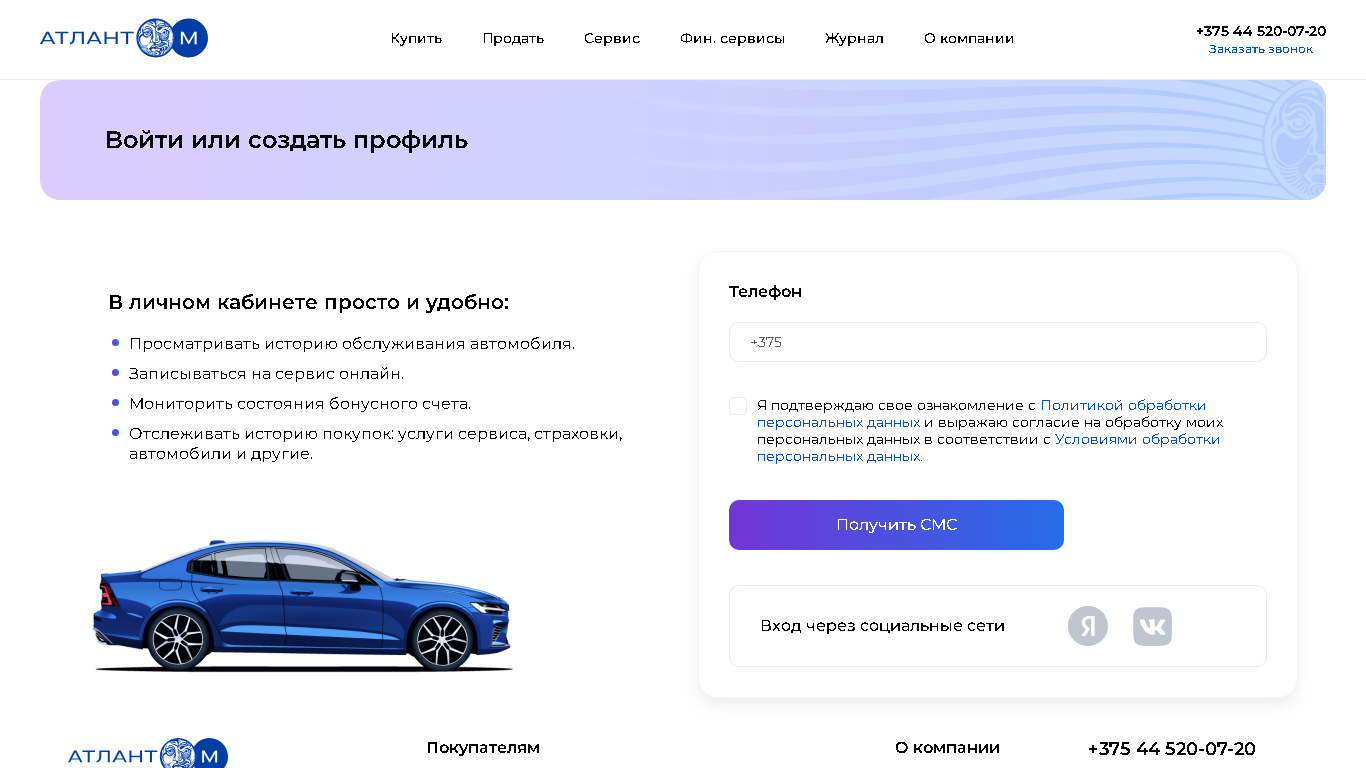The image size is (1366, 768).
Task: Click the Atlant-M logo in footer
Action: pos(148,754)
